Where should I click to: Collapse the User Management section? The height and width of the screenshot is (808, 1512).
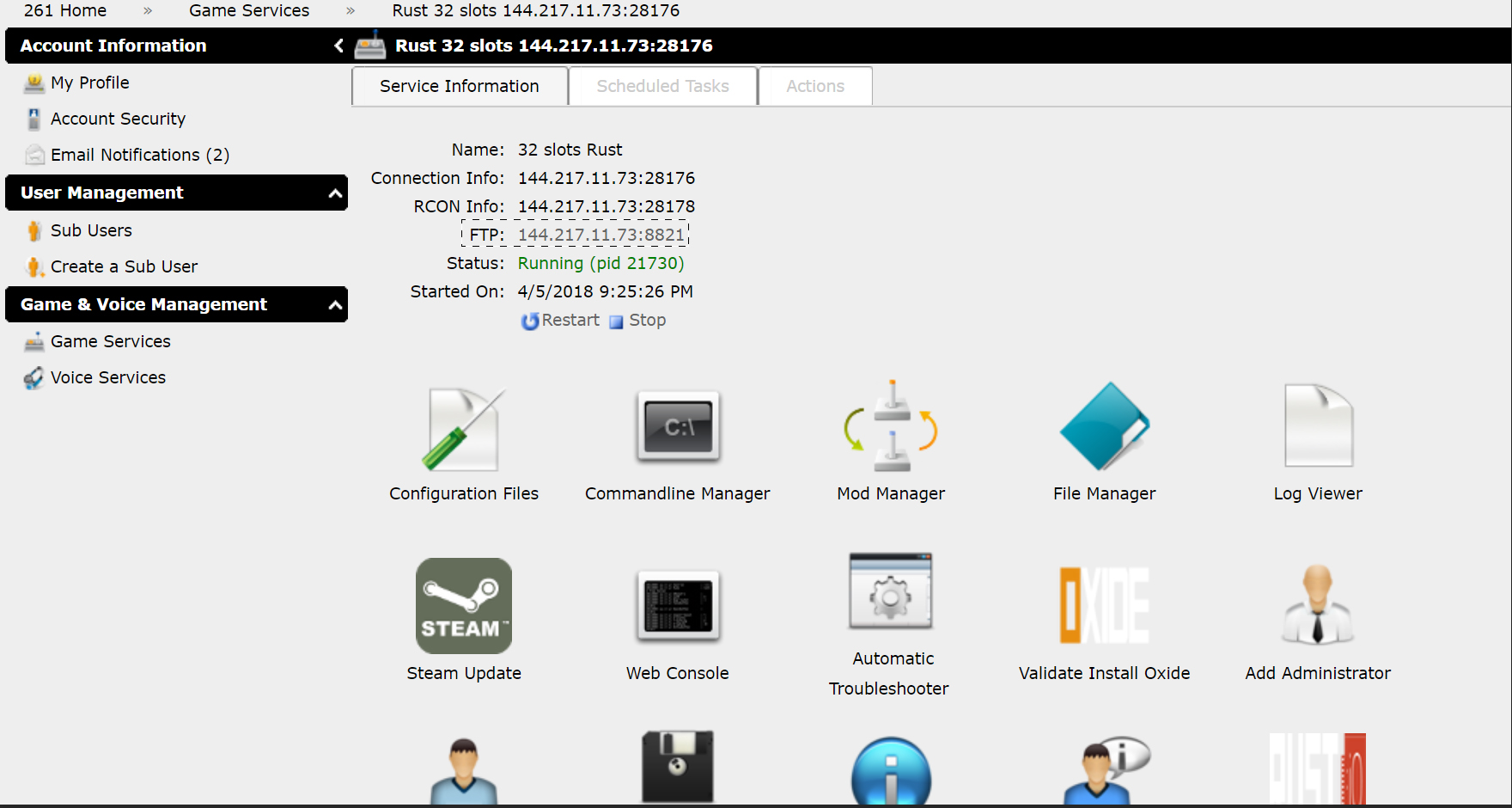point(336,193)
